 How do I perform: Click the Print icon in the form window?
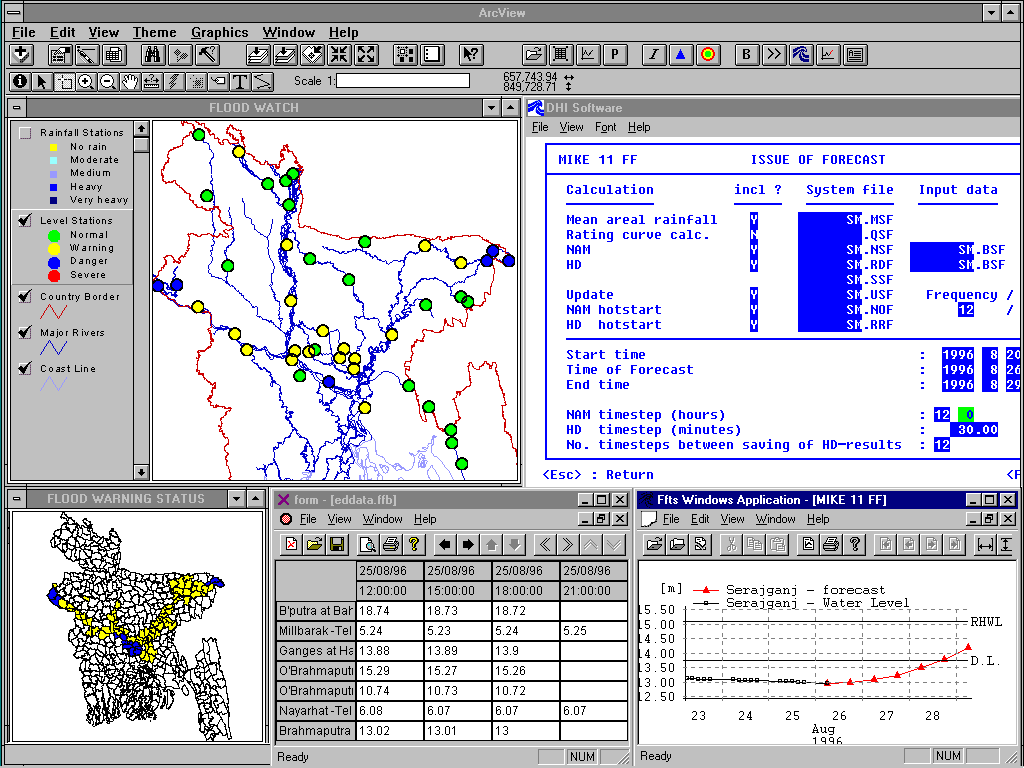click(391, 544)
